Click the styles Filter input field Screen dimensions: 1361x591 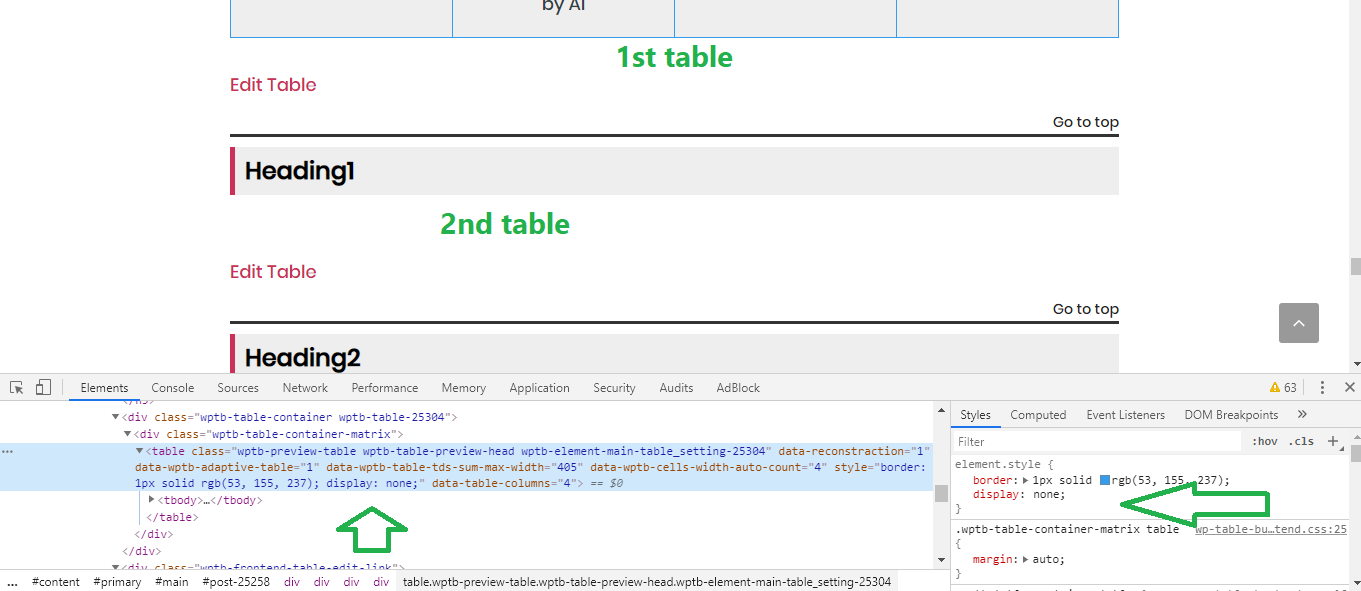pyautogui.click(x=1096, y=441)
